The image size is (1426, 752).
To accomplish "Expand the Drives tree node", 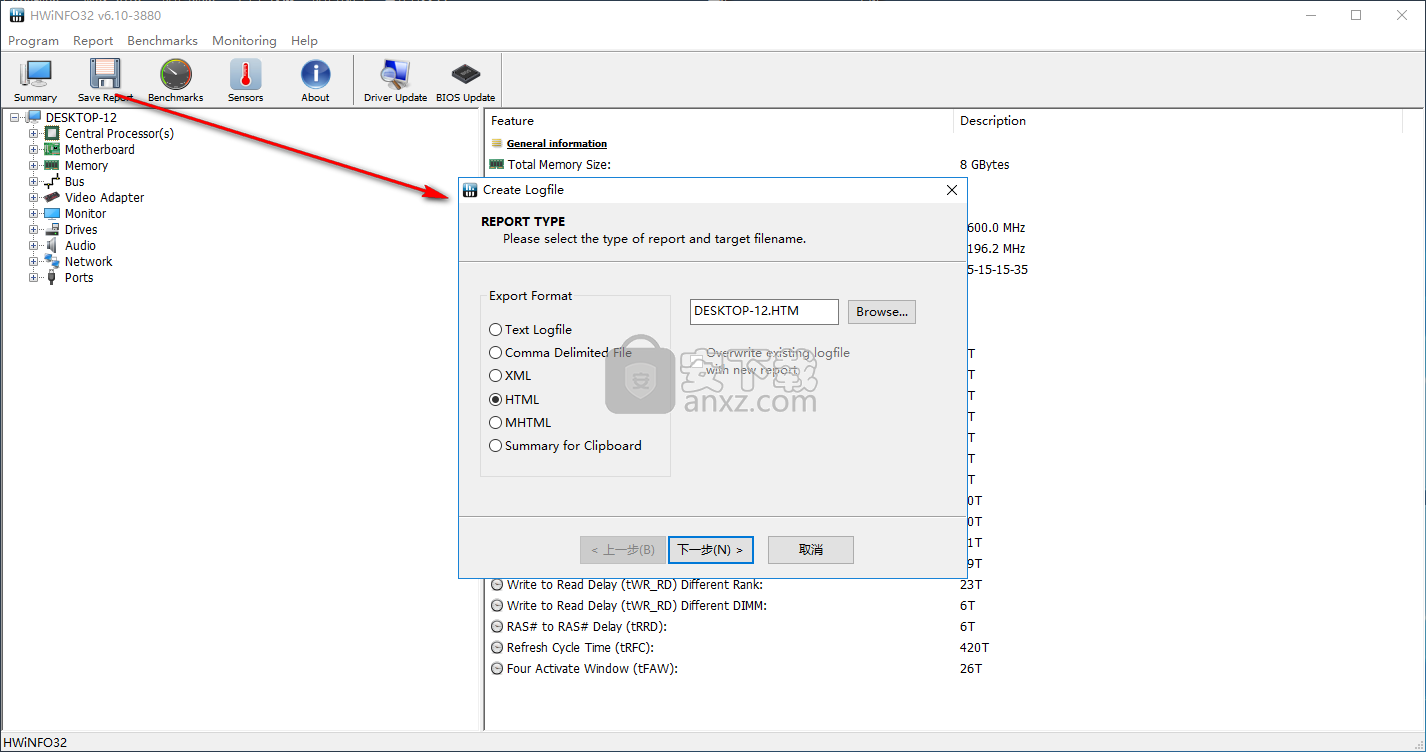I will click(34, 229).
